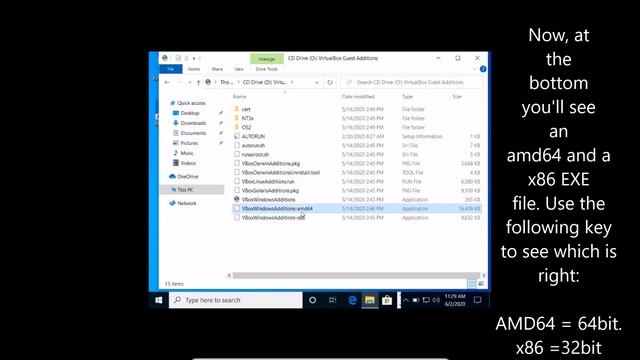Screen dimensions: 640x360
Task: Select the 'autorun.sh' file
Action: (253, 145)
